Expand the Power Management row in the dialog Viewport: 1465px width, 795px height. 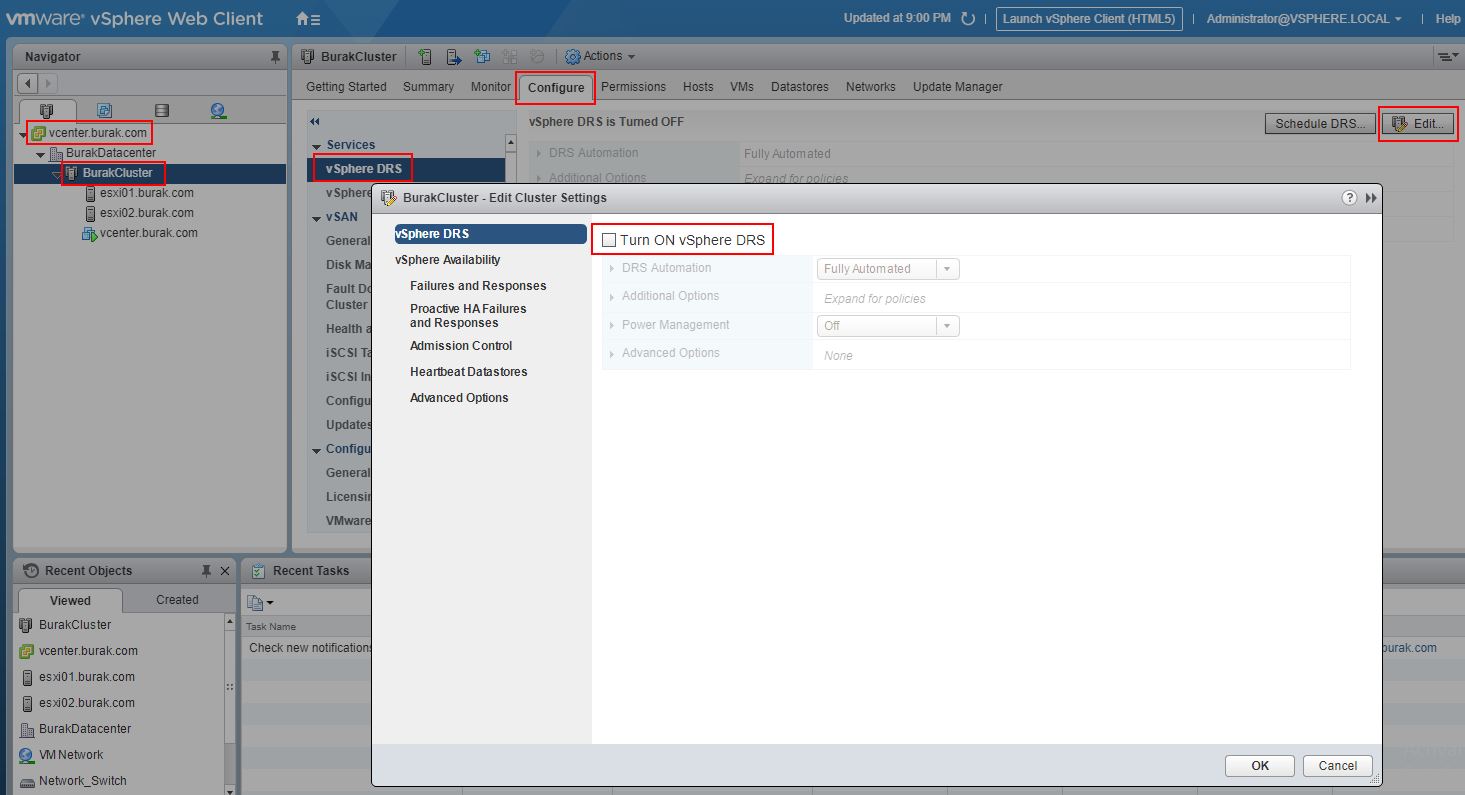tap(611, 325)
